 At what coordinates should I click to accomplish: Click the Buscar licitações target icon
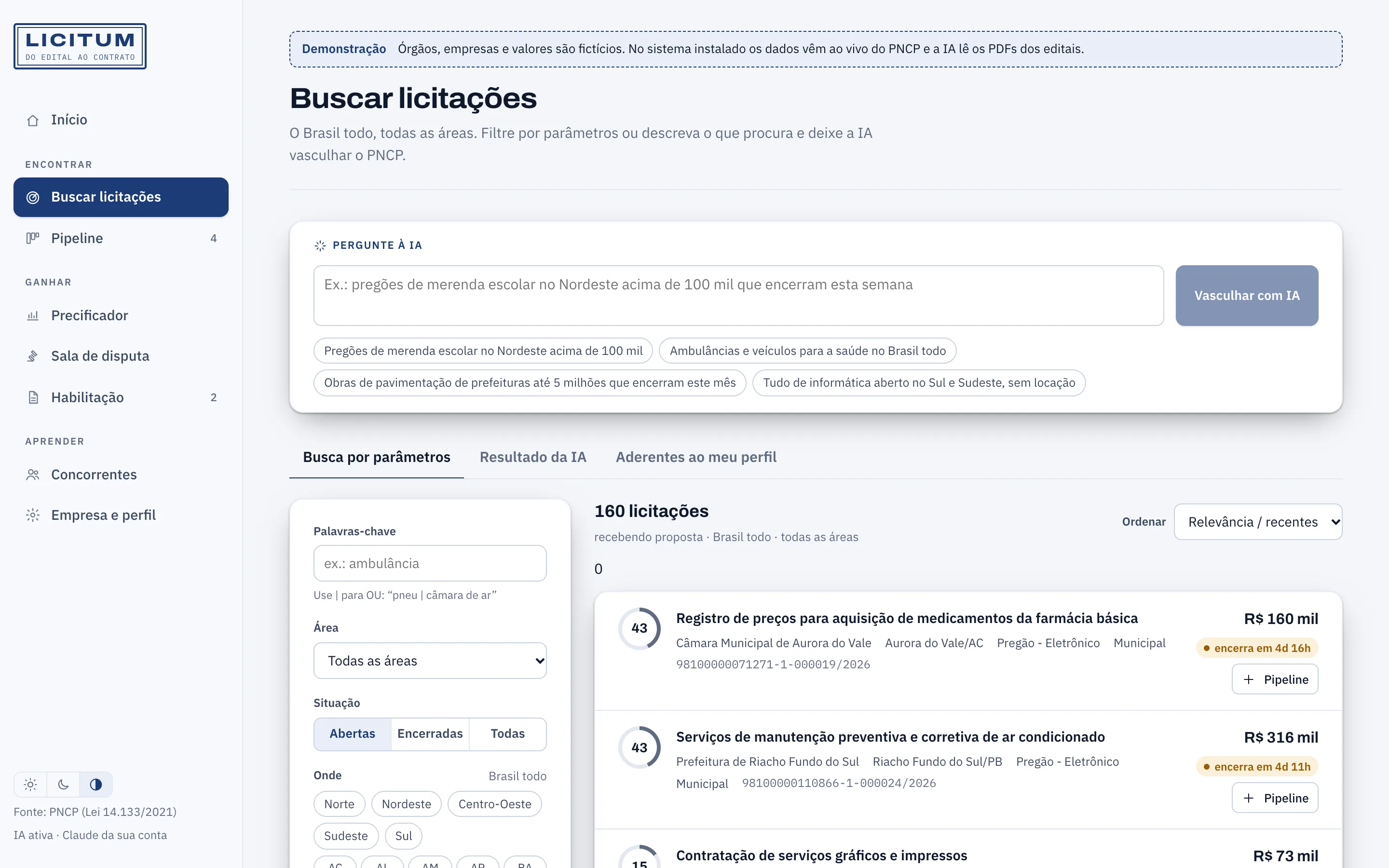(33, 198)
